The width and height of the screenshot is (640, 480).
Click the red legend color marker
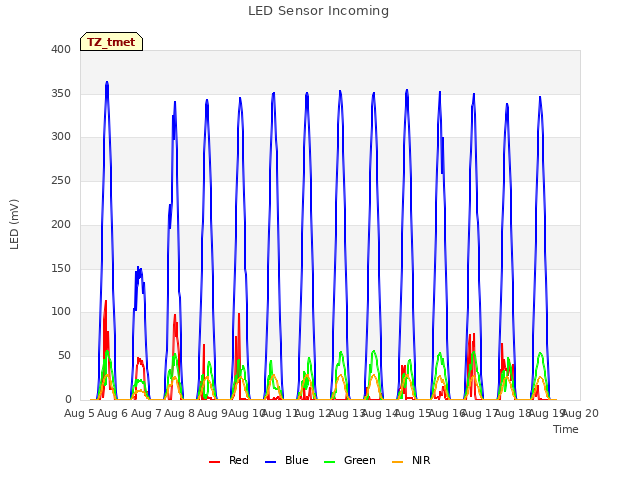(x=214, y=462)
